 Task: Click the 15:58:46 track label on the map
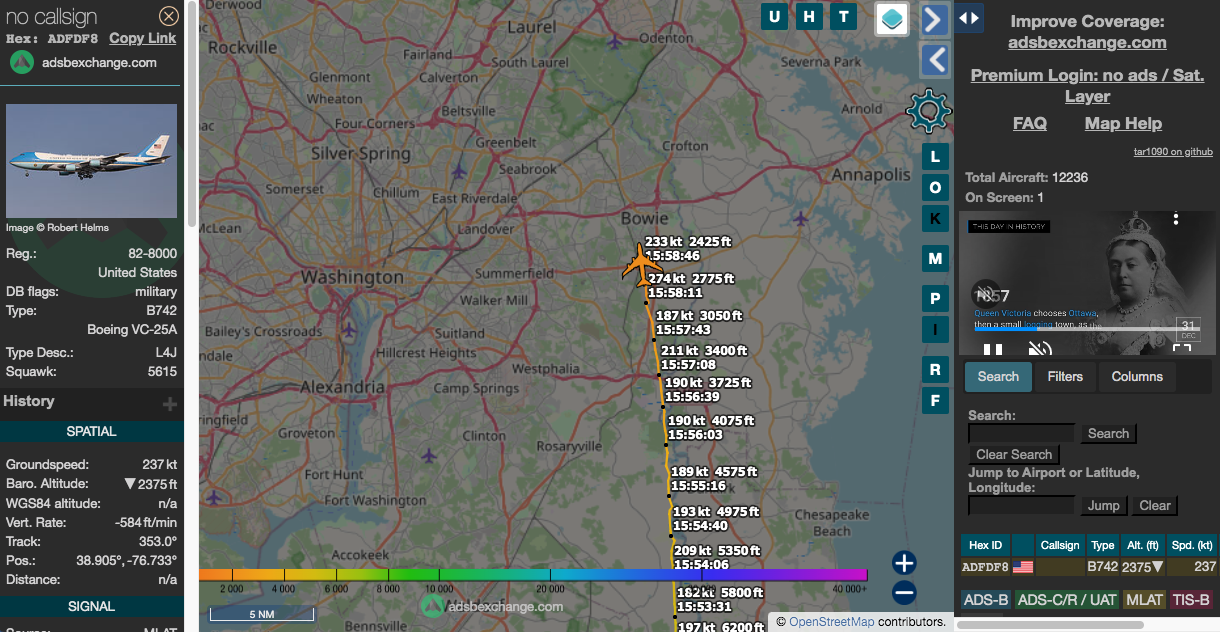click(672, 256)
